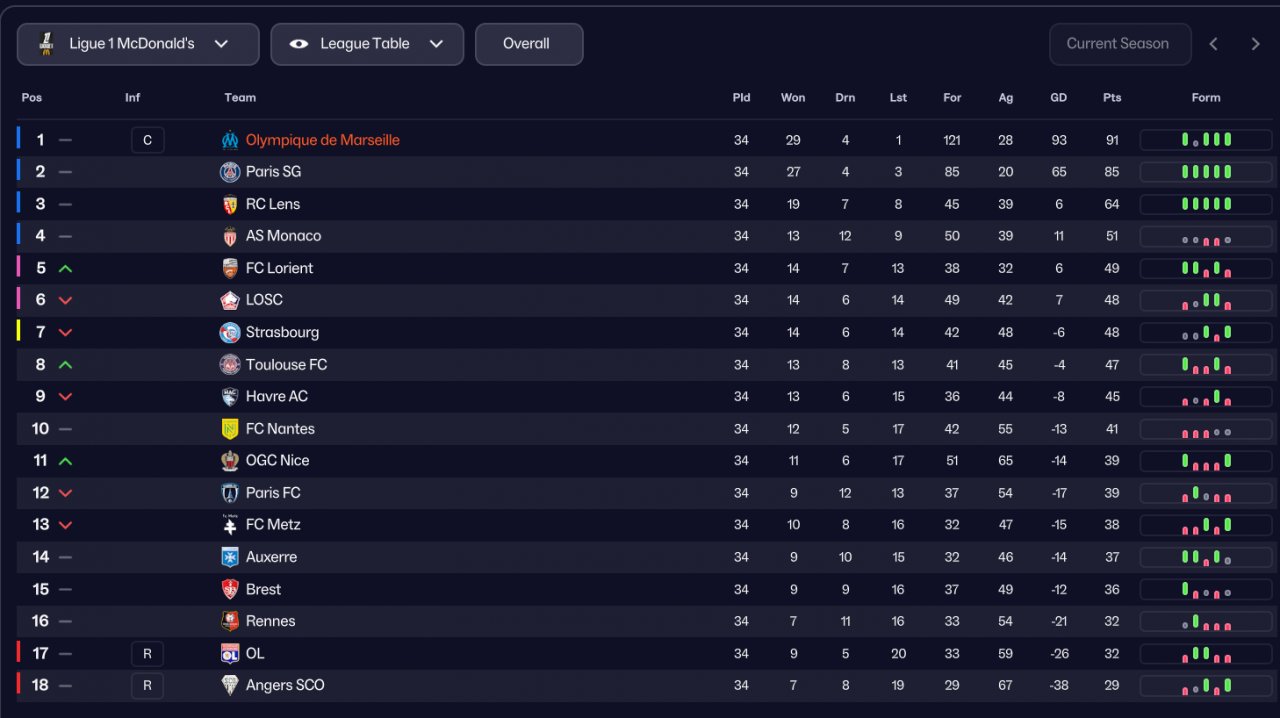Click the Ligue 1 competition logo
The image size is (1280, 718).
point(46,44)
